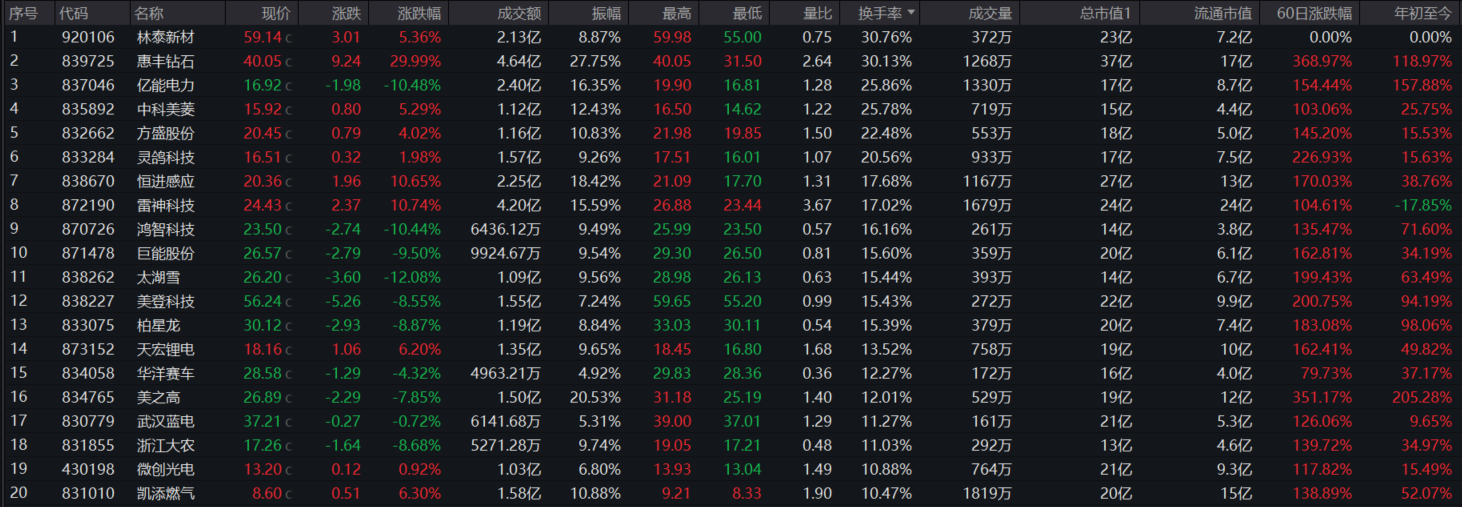The image size is (1462, 507).
Task: Select stock name 亿能电力
Action: click(x=166, y=85)
